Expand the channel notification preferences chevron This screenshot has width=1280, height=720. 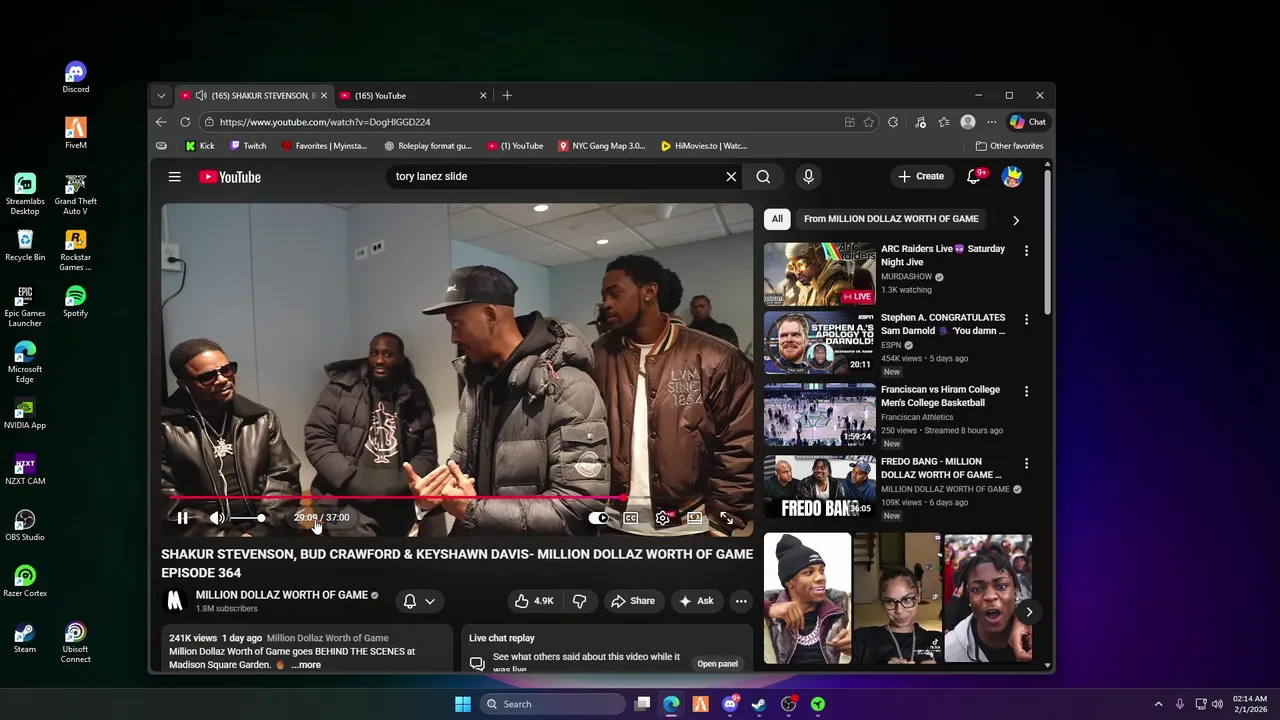coord(430,601)
